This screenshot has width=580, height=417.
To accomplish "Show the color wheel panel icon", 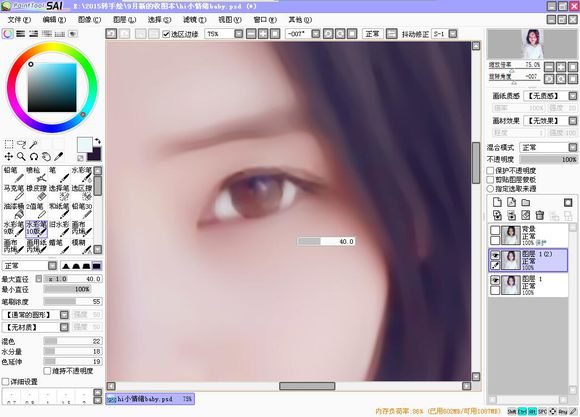I will [x=8, y=34].
